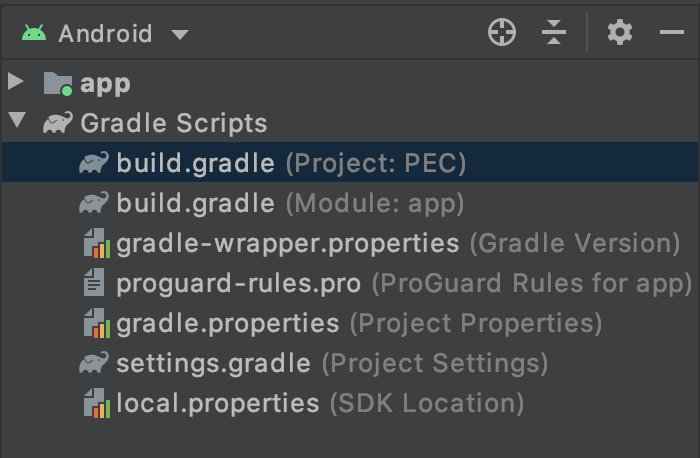Click the Select Opened File target icon
This screenshot has height=458, width=700.
click(x=502, y=33)
